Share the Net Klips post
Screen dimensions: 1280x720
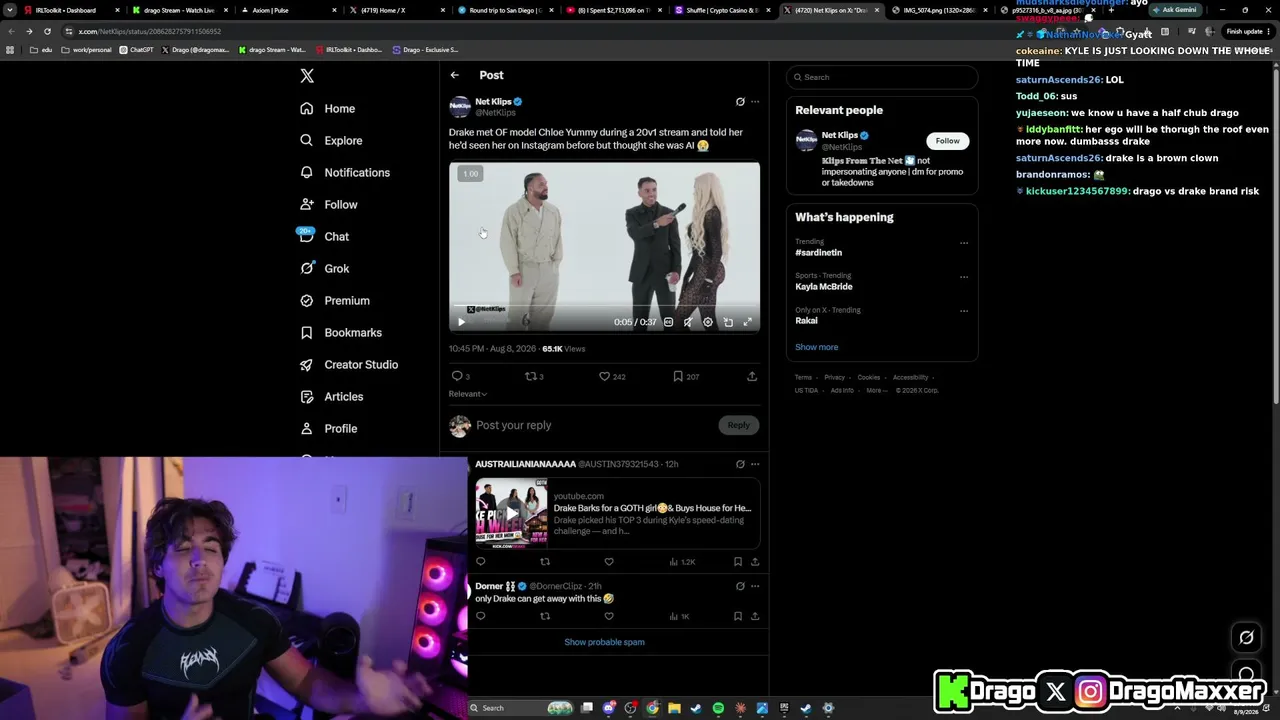(752, 376)
